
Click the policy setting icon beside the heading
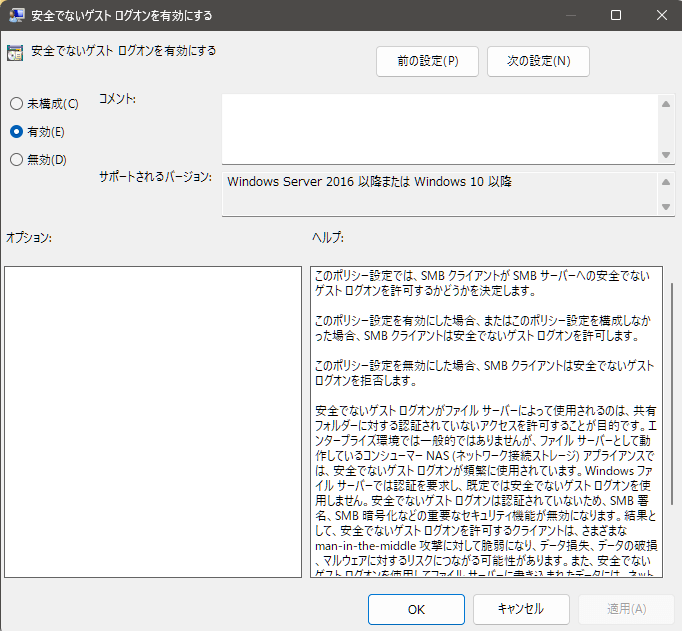[16, 52]
